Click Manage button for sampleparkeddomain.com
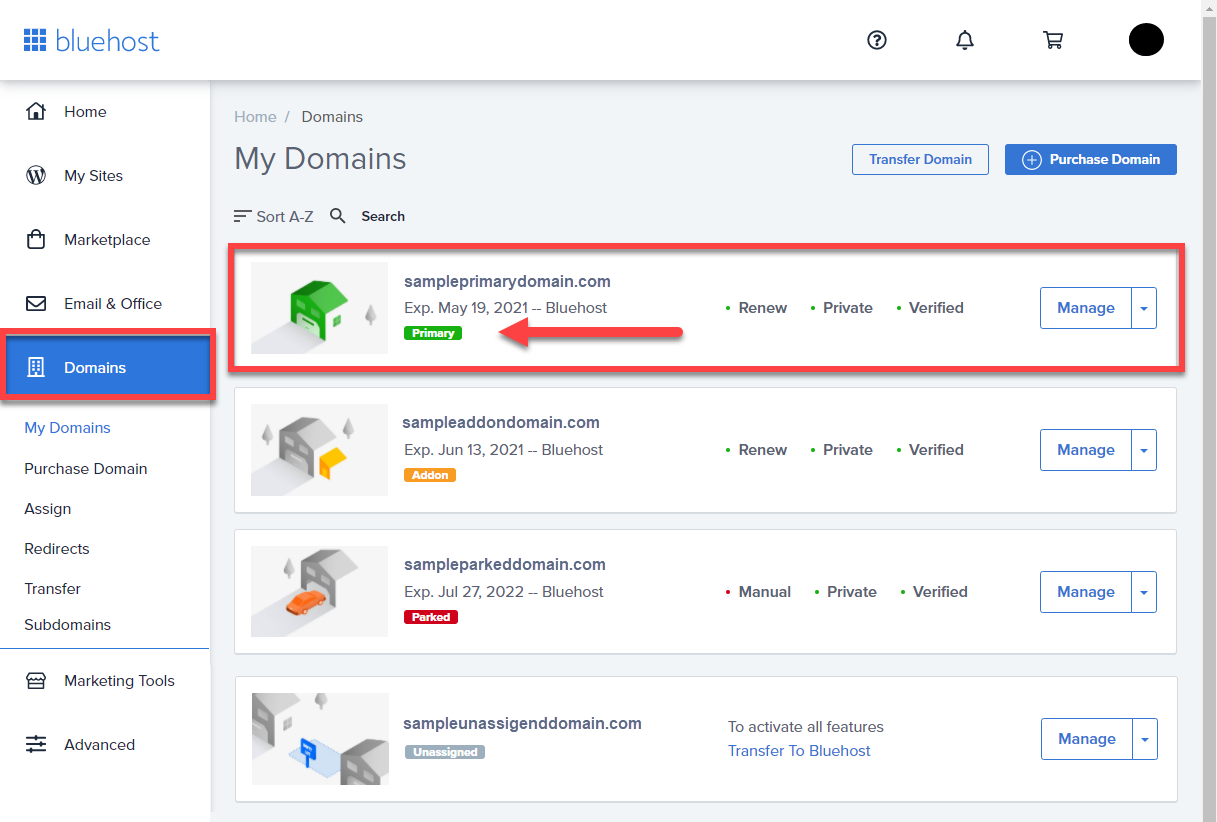Screen dimensions: 1217x822 [1086, 592]
